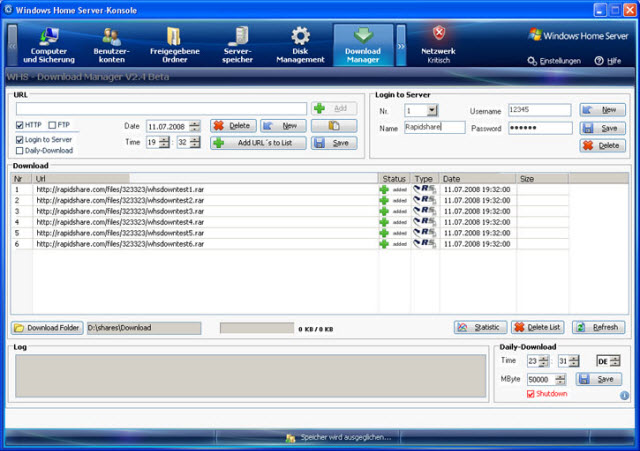640x451 pixels.
Task: Click the green plus Add URL button
Action: 334,108
